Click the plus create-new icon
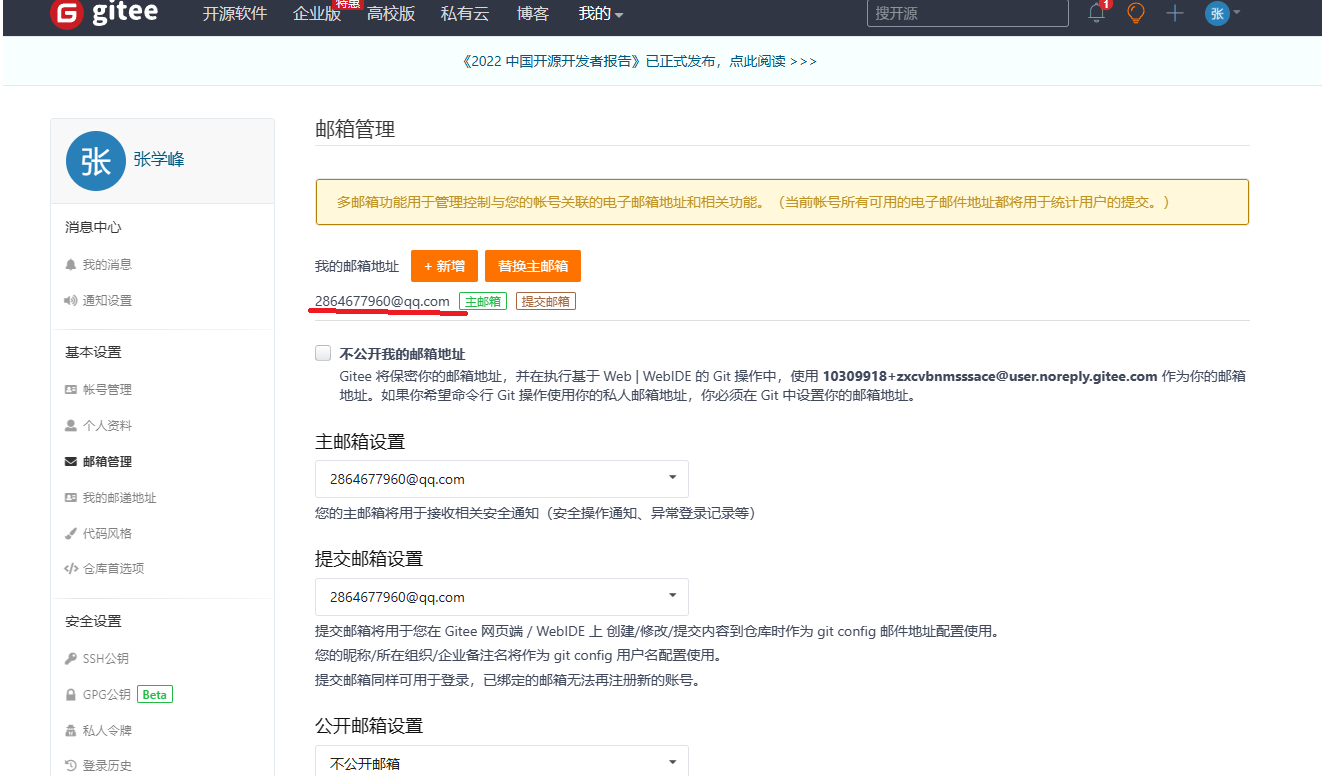 [1175, 13]
